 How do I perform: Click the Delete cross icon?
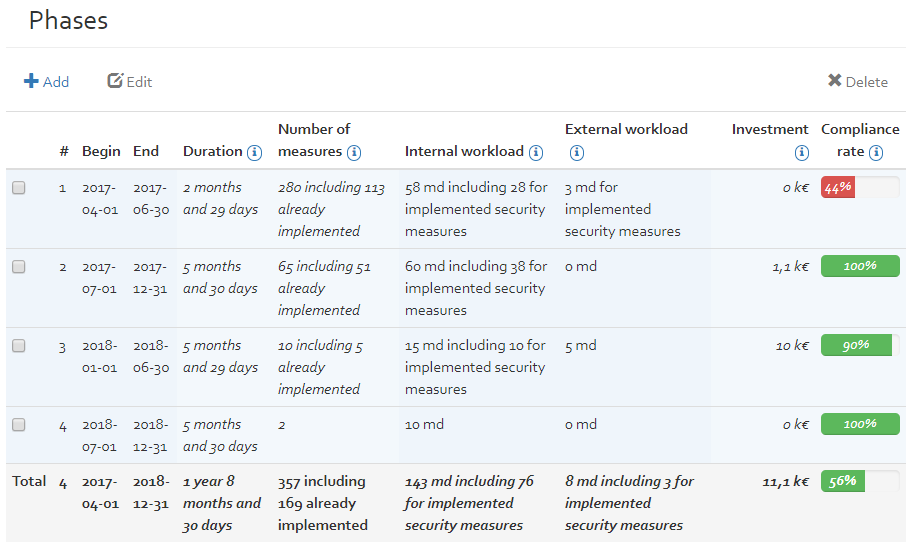pyautogui.click(x=834, y=80)
